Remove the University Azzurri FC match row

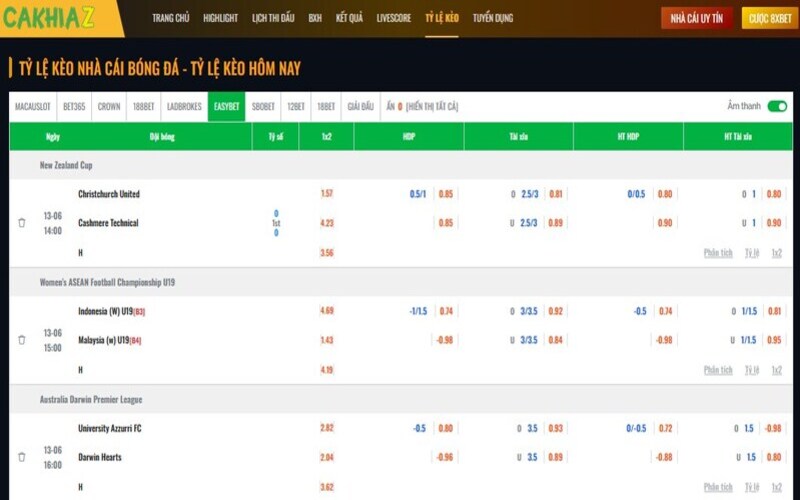tap(22, 457)
